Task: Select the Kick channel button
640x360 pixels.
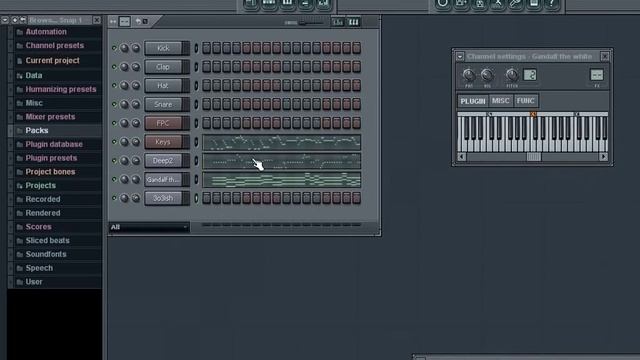Action: [x=163, y=48]
